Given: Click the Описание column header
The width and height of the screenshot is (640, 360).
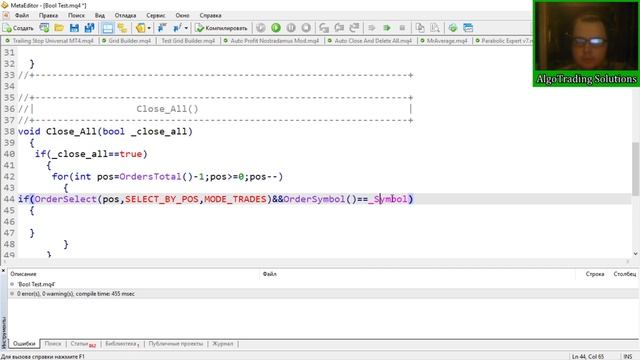Looking at the screenshot, I should [23, 274].
